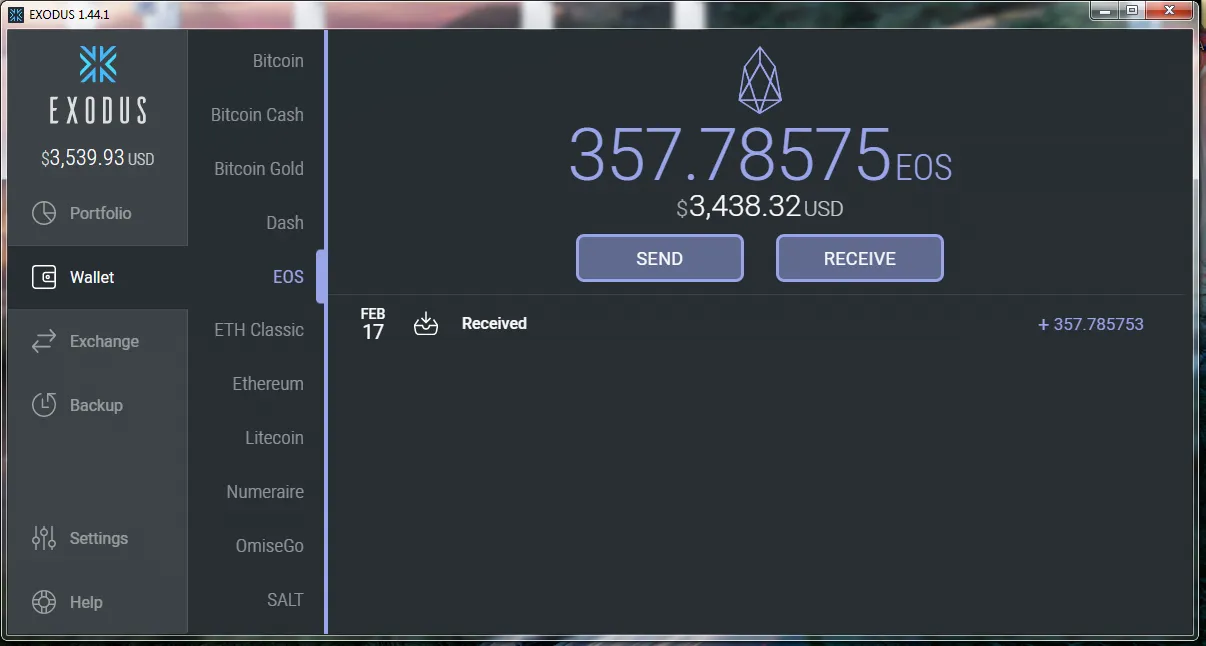Click the Backup clock icon

[x=43, y=405]
